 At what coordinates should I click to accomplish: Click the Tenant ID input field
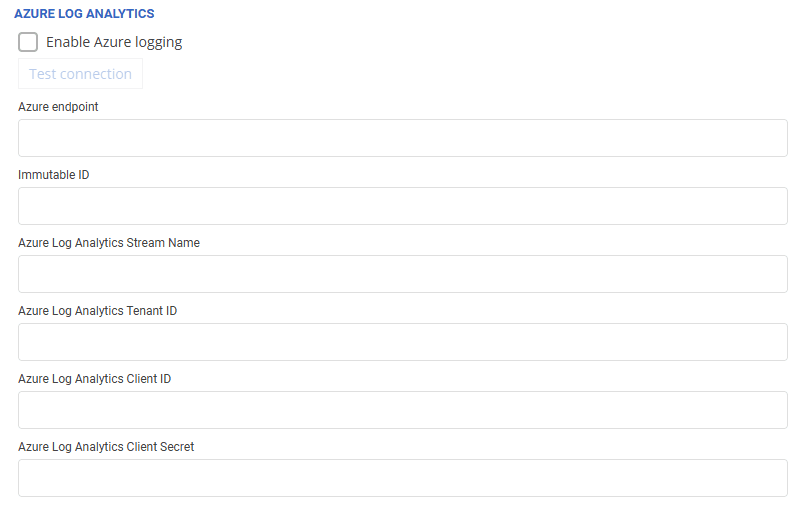(402, 342)
